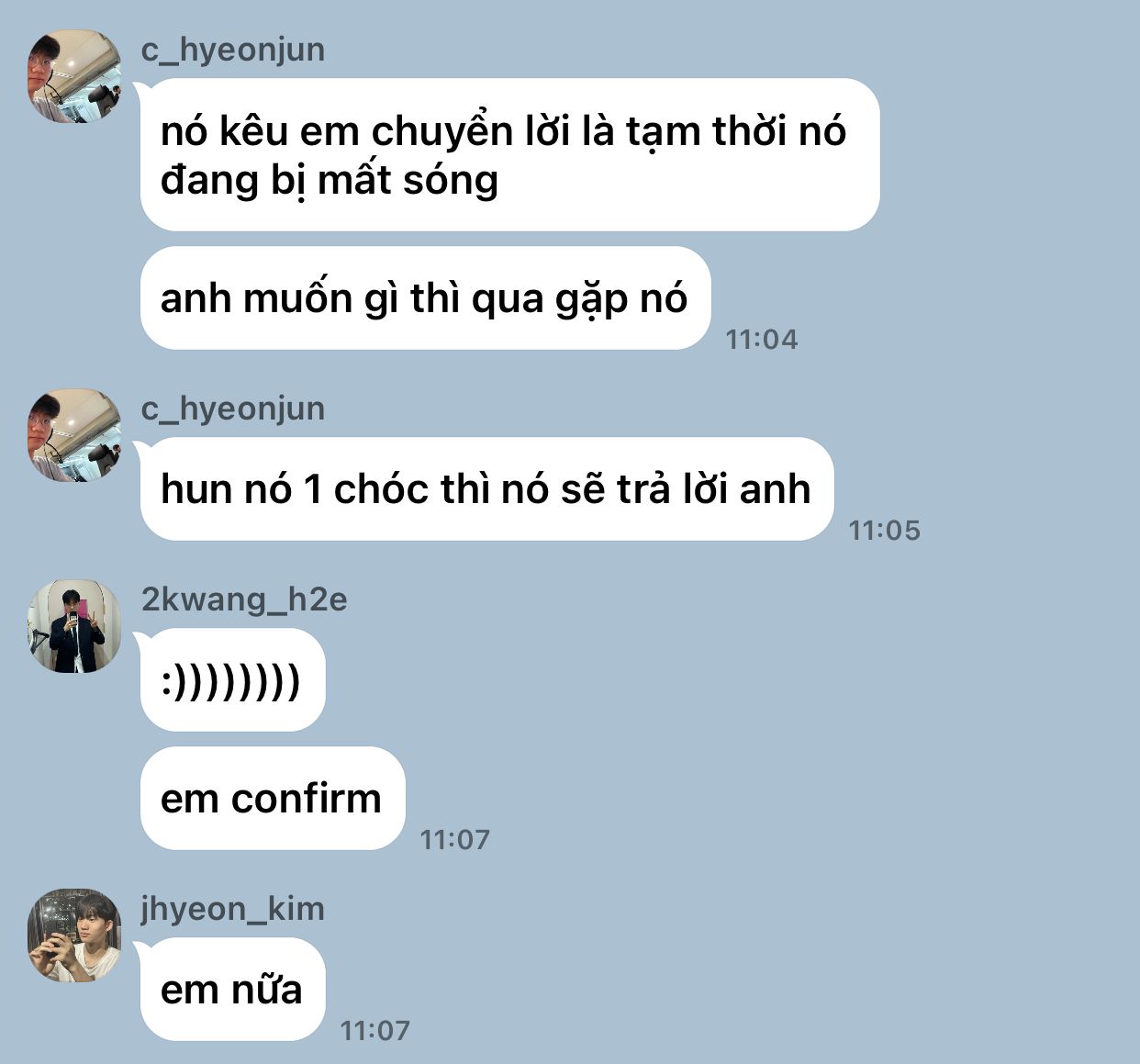Tap the ':))))))))' smiley message bubble

(x=232, y=680)
